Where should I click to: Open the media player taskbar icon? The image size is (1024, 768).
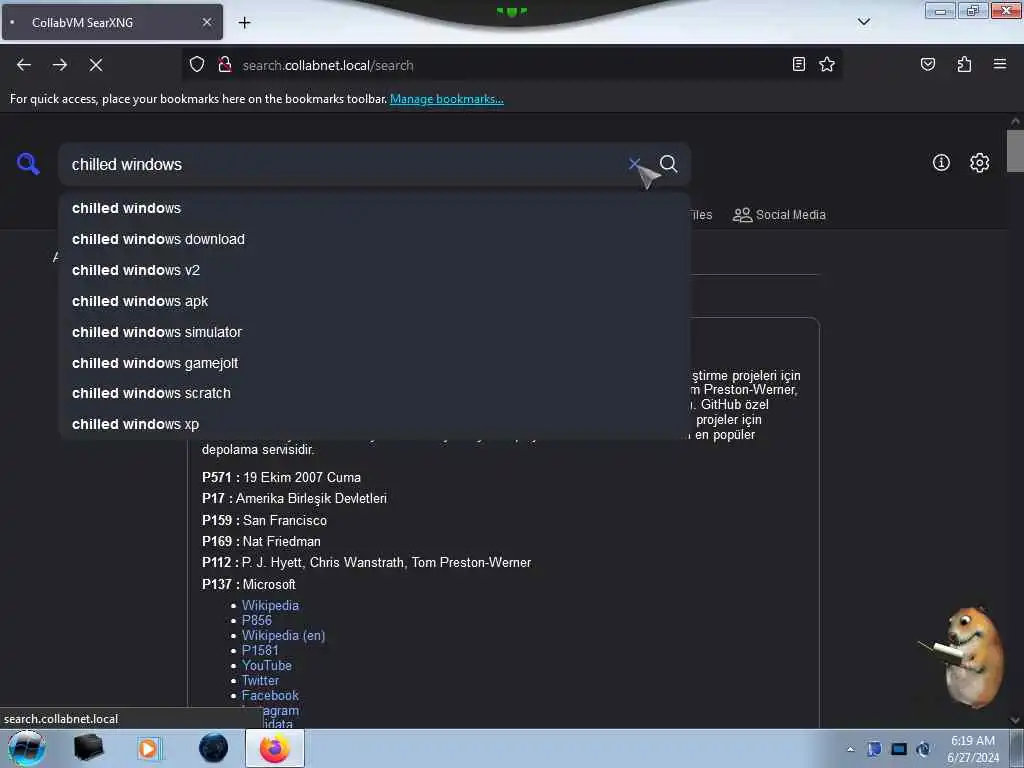(148, 748)
